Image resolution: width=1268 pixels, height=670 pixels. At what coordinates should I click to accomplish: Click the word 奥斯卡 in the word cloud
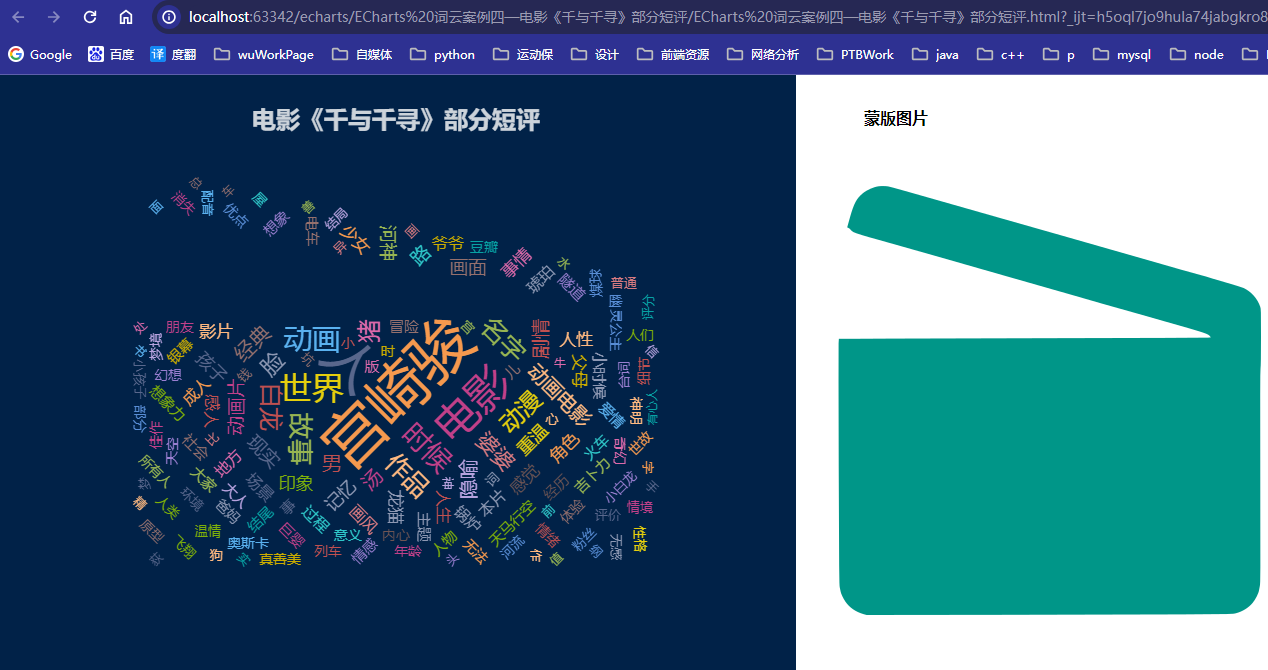click(248, 543)
